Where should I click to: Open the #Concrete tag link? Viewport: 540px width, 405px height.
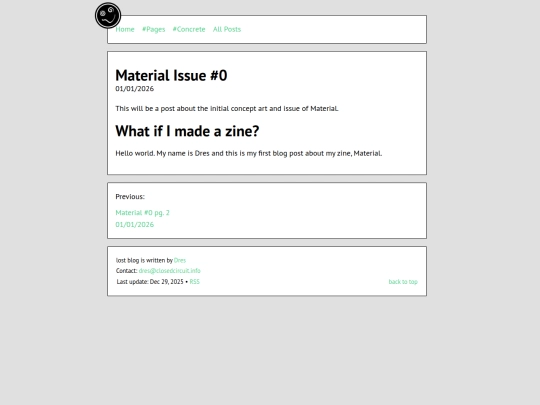(x=189, y=29)
